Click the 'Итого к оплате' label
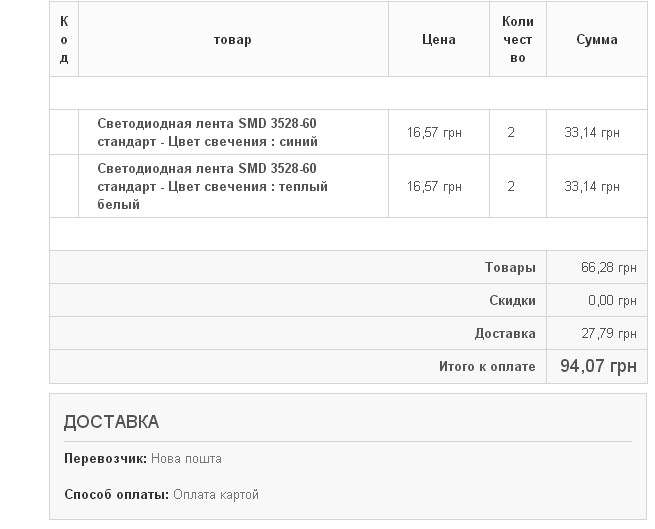 pyautogui.click(x=487, y=366)
